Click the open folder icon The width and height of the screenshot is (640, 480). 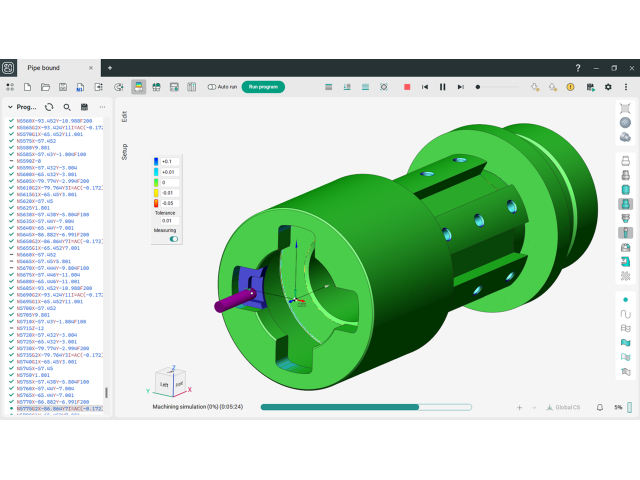[45, 87]
